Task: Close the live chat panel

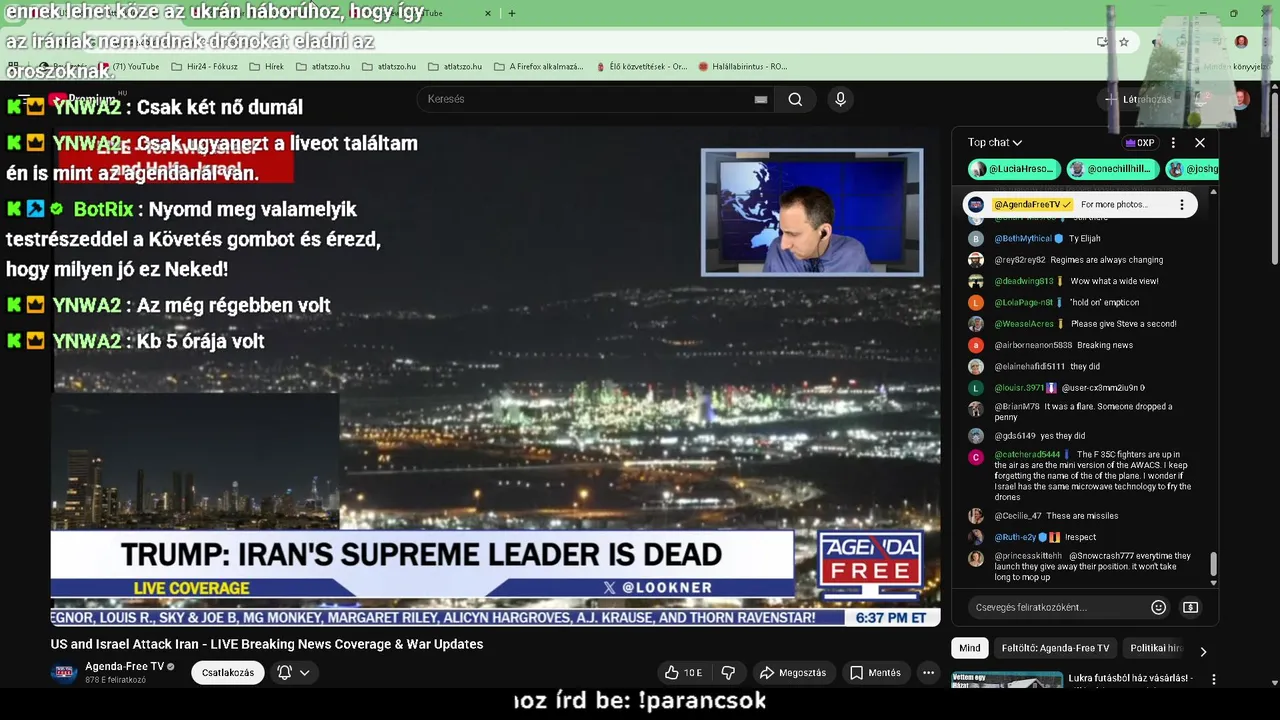Action: (x=1200, y=143)
